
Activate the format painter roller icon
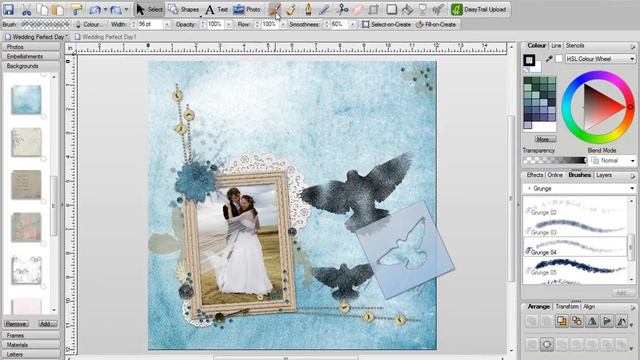click(x=76, y=9)
